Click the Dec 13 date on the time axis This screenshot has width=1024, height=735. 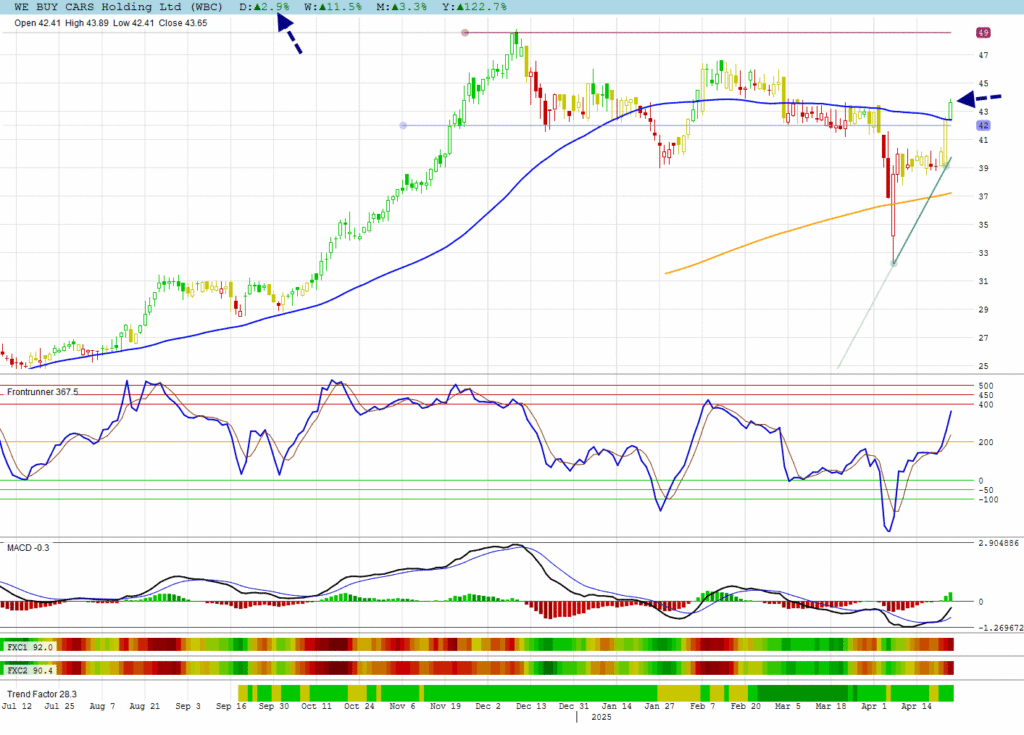(x=531, y=706)
